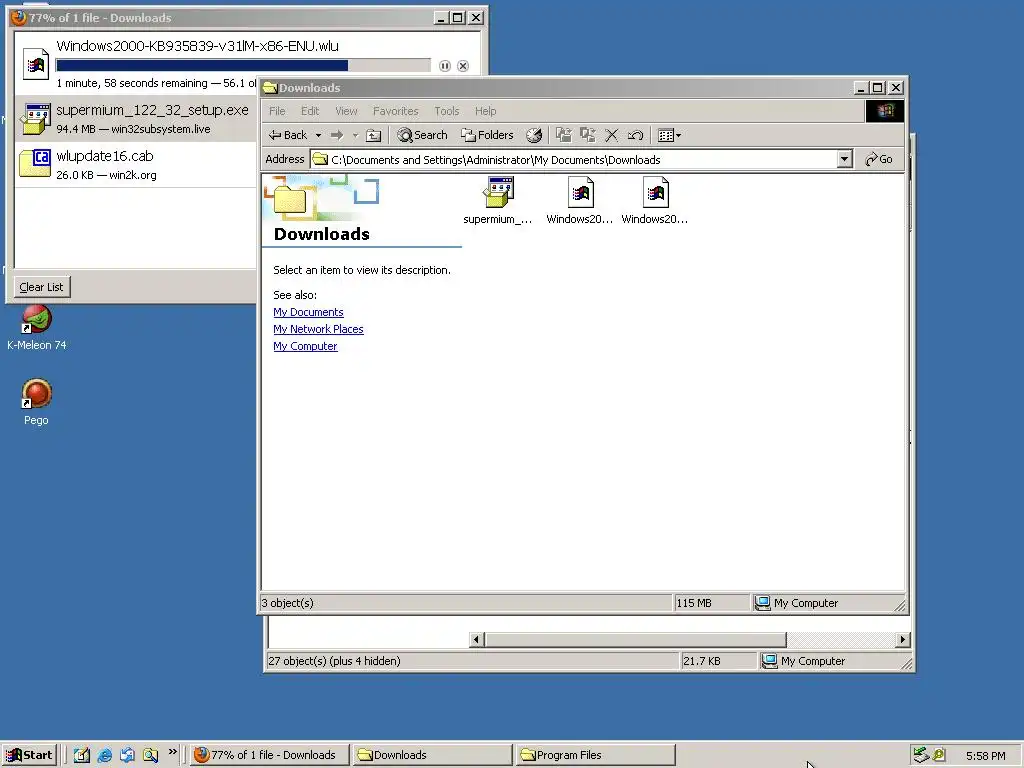Open the Forward history dropdown arrow
Viewport: 1024px width, 768px height.
click(355, 135)
